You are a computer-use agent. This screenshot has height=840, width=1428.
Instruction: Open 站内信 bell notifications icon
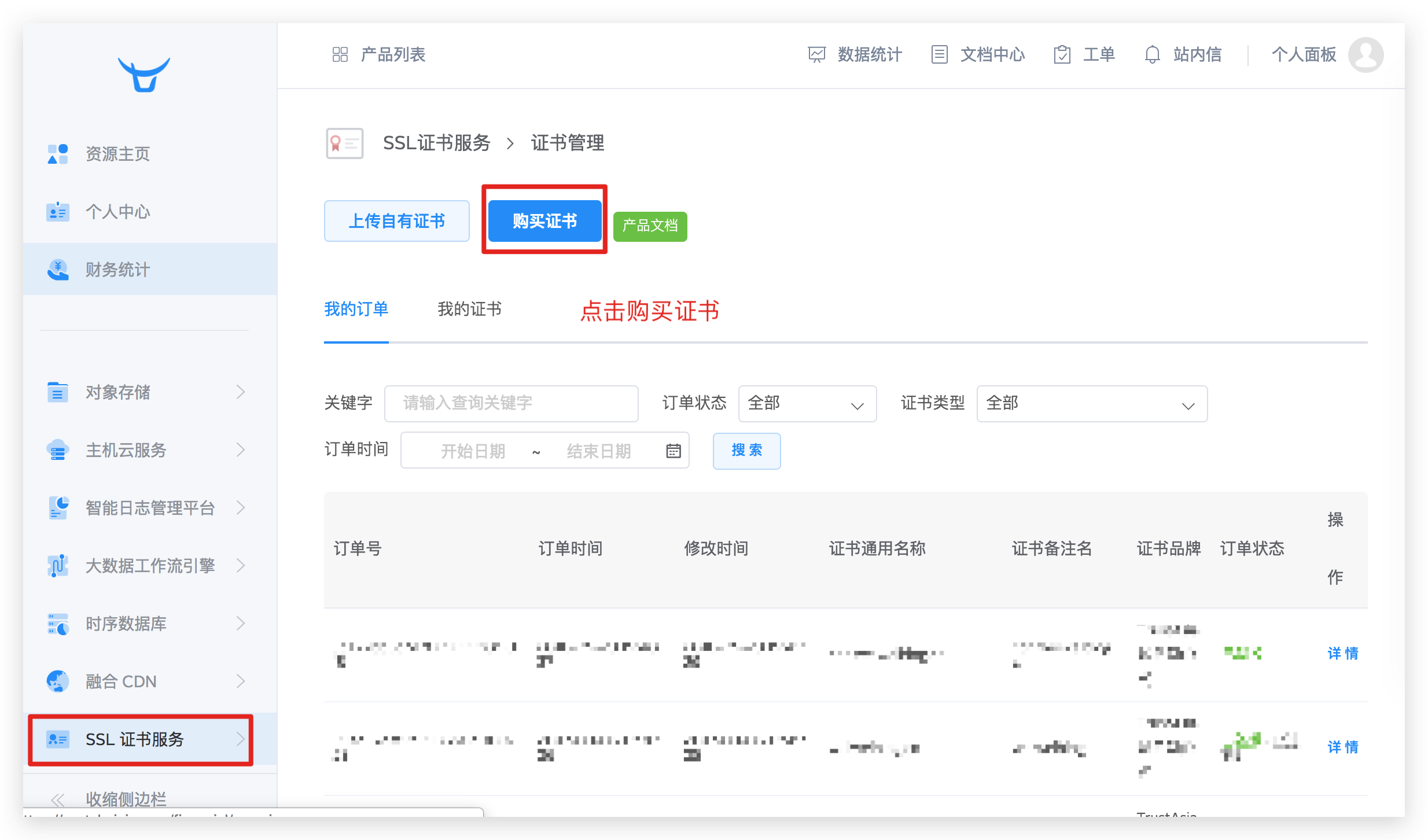(1152, 54)
